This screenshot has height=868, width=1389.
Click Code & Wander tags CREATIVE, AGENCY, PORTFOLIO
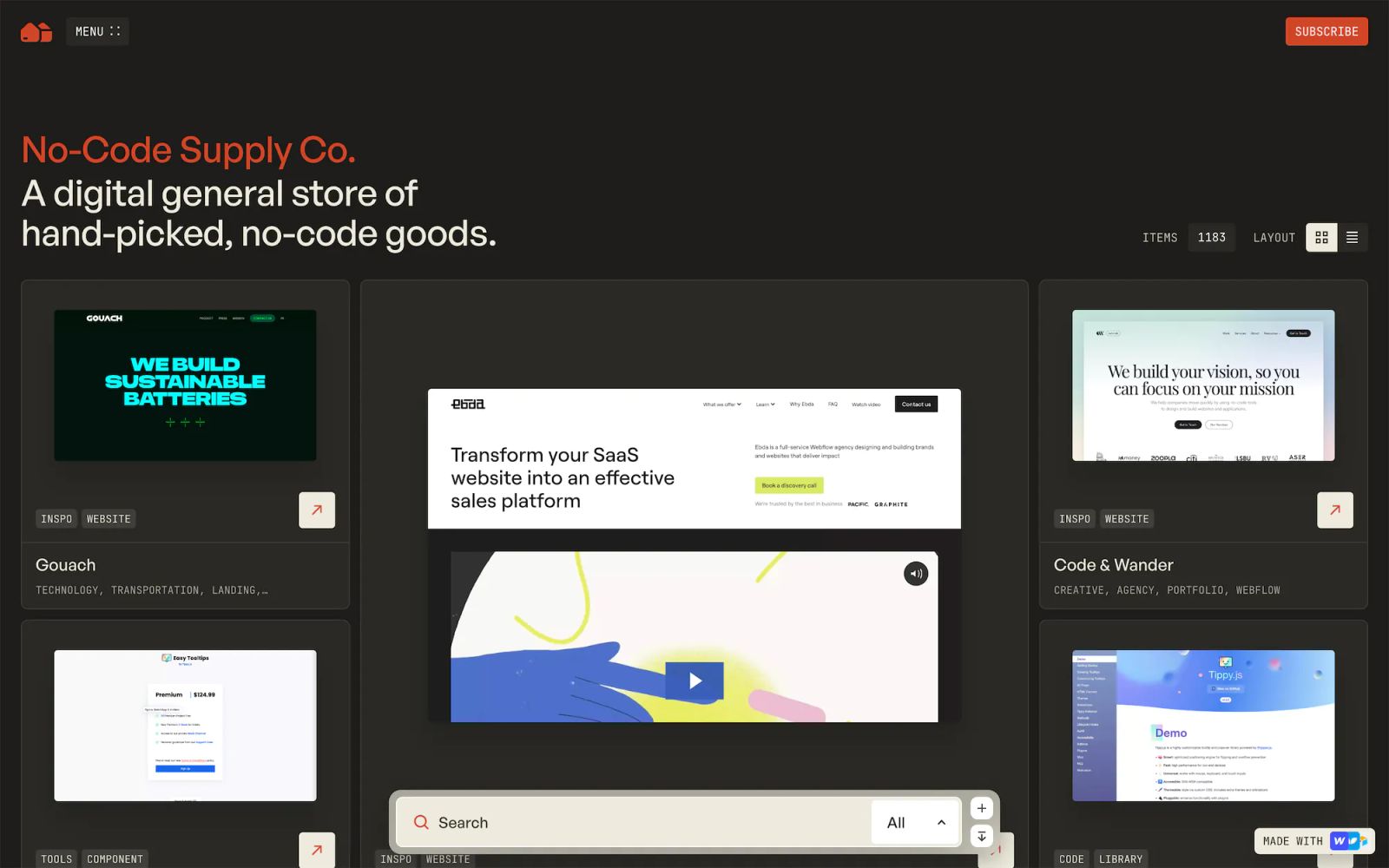tap(1167, 590)
